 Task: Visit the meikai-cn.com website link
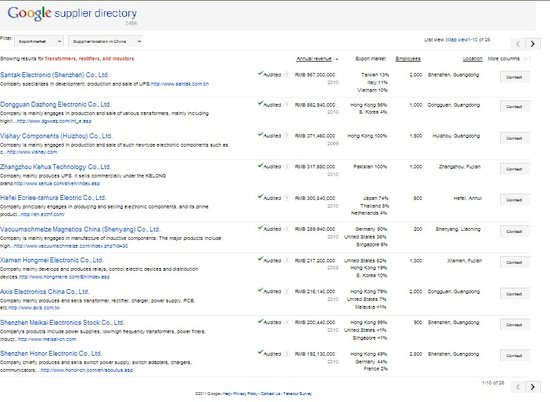pos(47,339)
